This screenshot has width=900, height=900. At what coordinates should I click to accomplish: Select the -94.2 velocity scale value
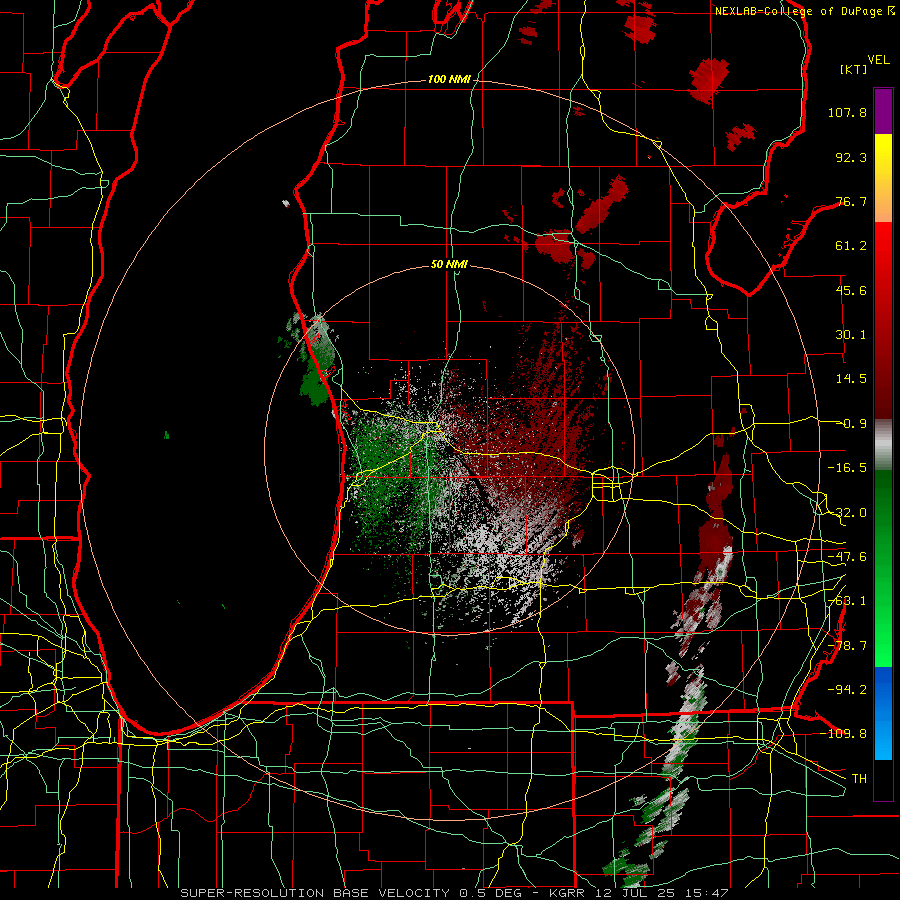[x=847, y=689]
